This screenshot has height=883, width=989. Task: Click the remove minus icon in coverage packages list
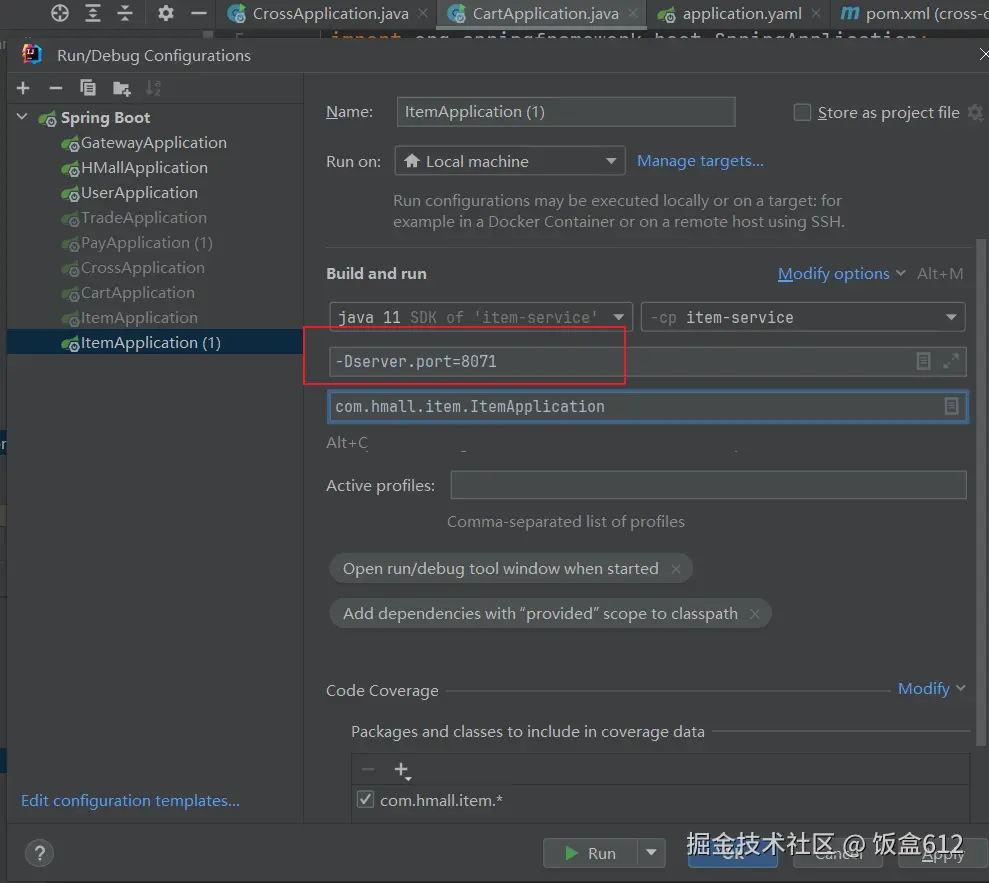[x=368, y=769]
